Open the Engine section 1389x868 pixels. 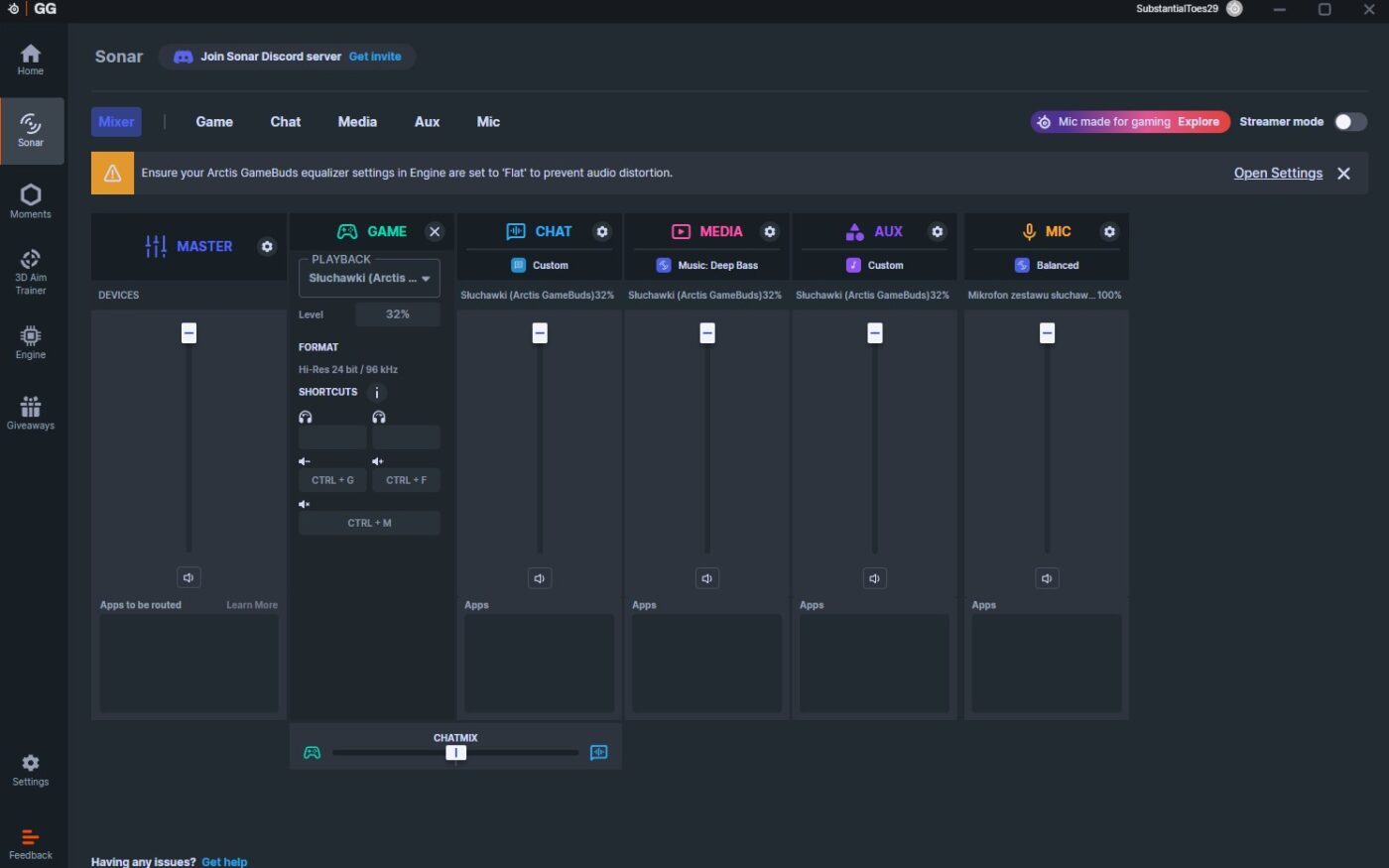pos(31,342)
